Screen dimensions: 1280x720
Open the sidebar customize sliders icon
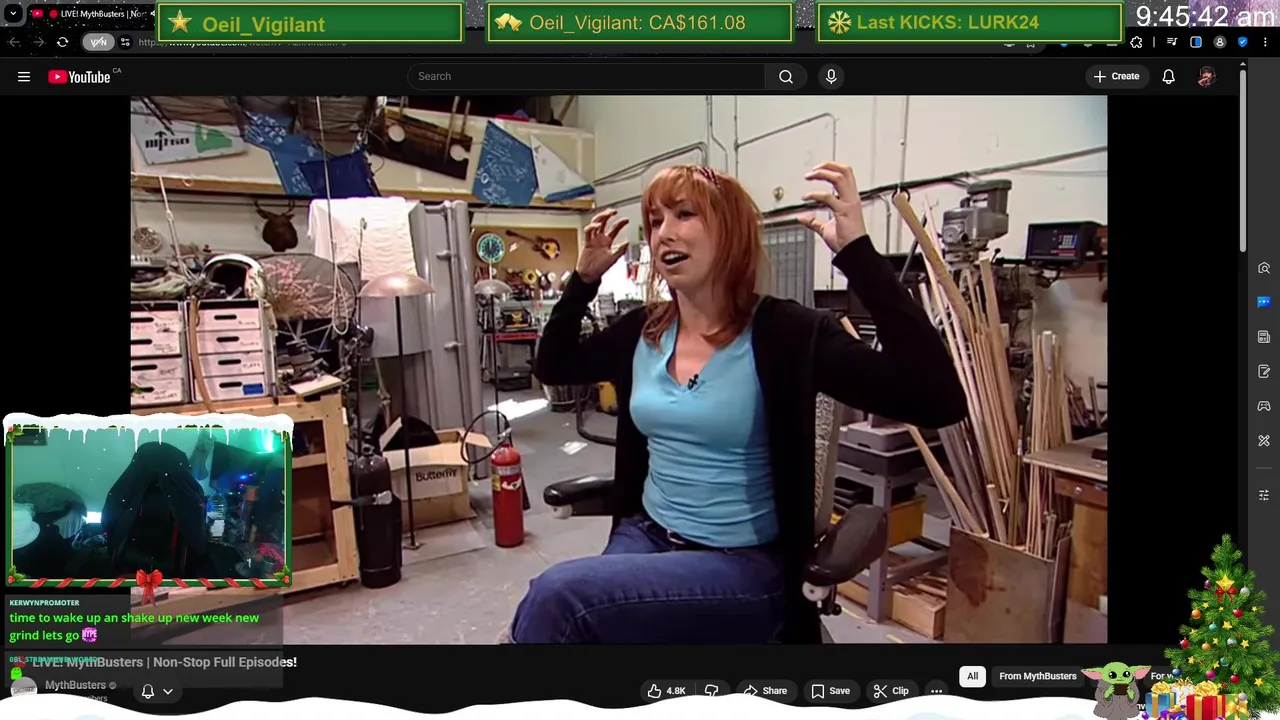click(x=1264, y=495)
